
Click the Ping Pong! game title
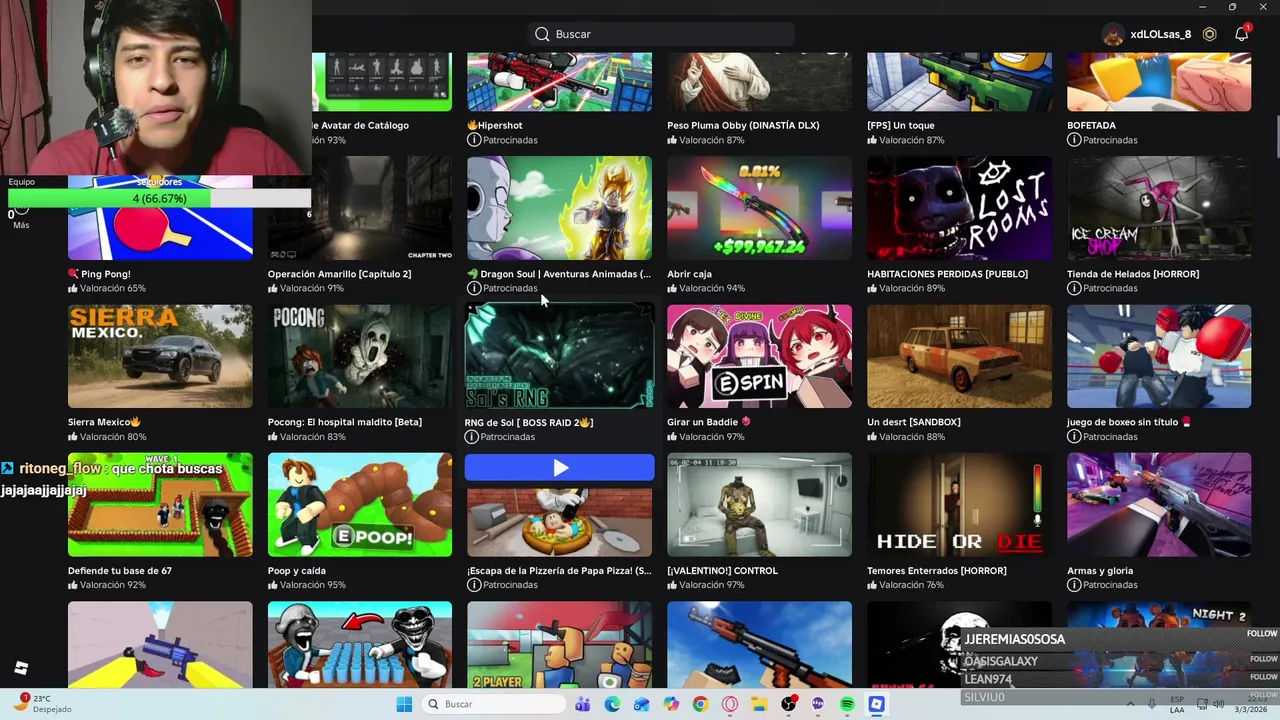pyautogui.click(x=99, y=274)
